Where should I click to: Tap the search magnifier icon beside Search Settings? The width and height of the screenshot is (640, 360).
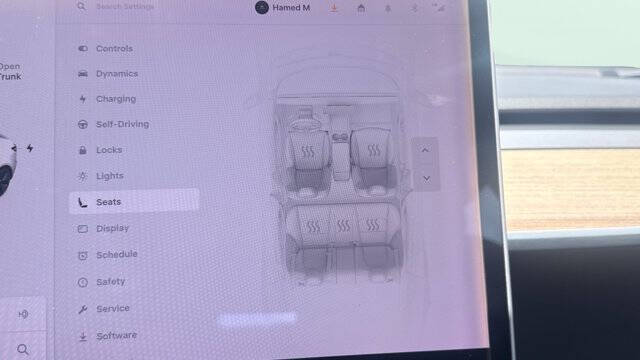82,7
